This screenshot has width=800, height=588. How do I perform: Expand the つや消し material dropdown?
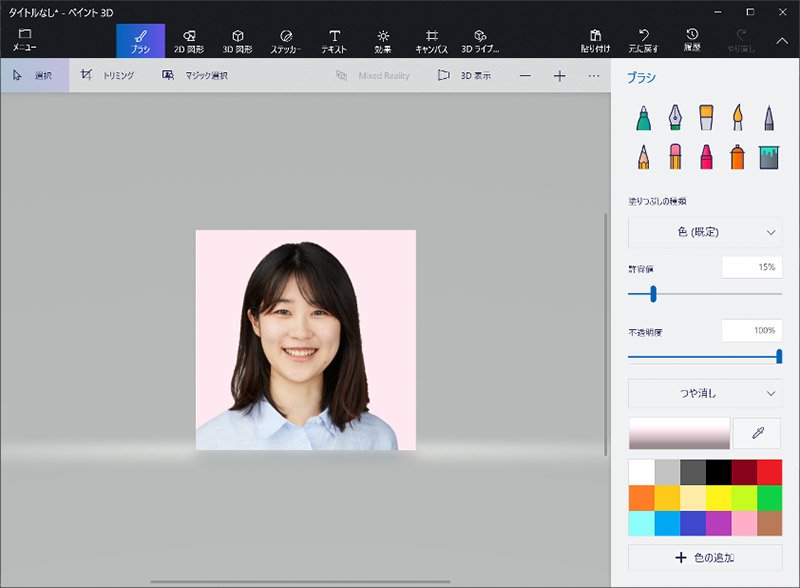704,393
